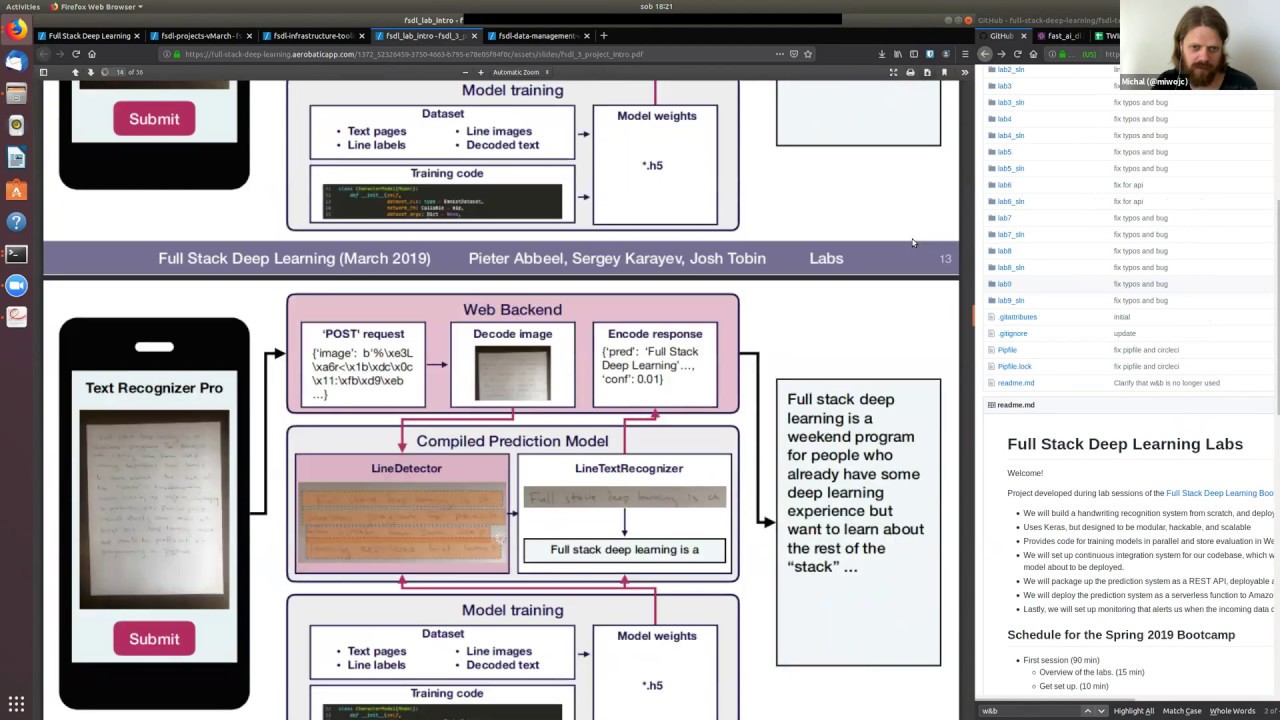The width and height of the screenshot is (1280, 720).
Task: Open LibreOffice Writer from the dock
Action: [16, 158]
